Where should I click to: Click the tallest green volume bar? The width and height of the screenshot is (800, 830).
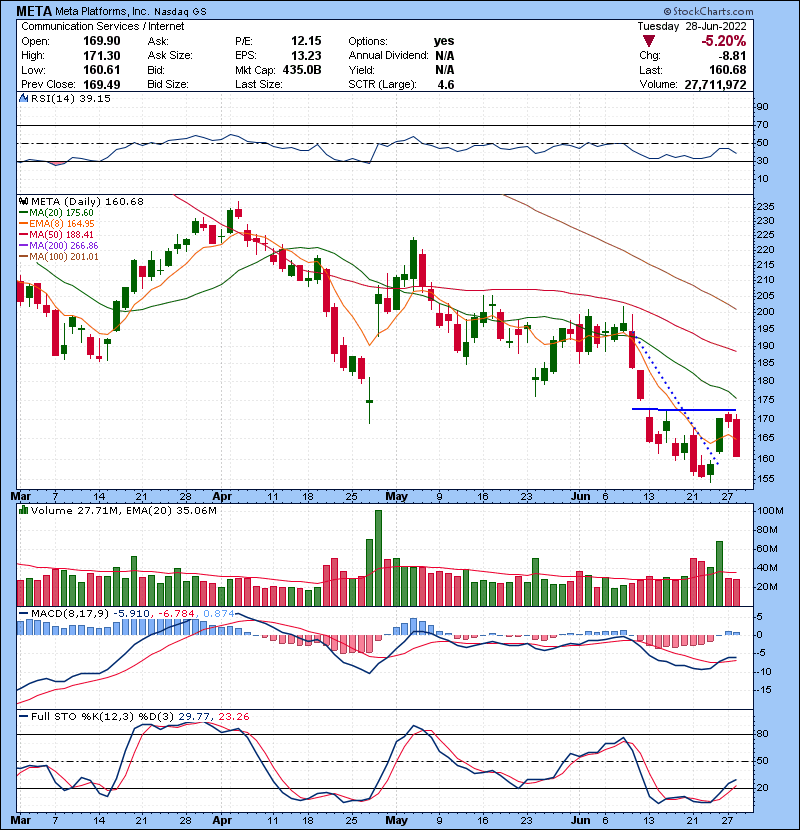click(x=378, y=558)
